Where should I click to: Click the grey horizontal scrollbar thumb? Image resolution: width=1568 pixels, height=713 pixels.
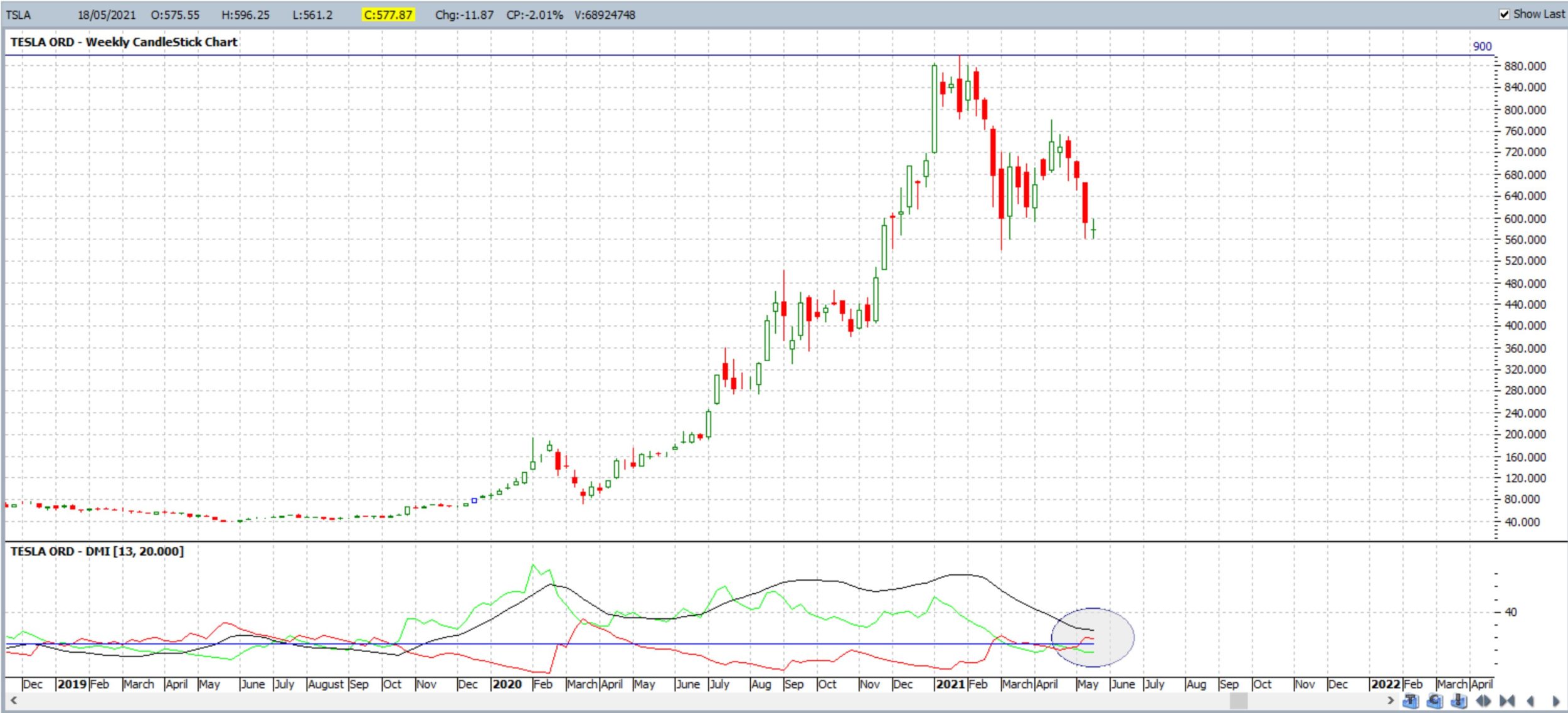pos(1238,700)
